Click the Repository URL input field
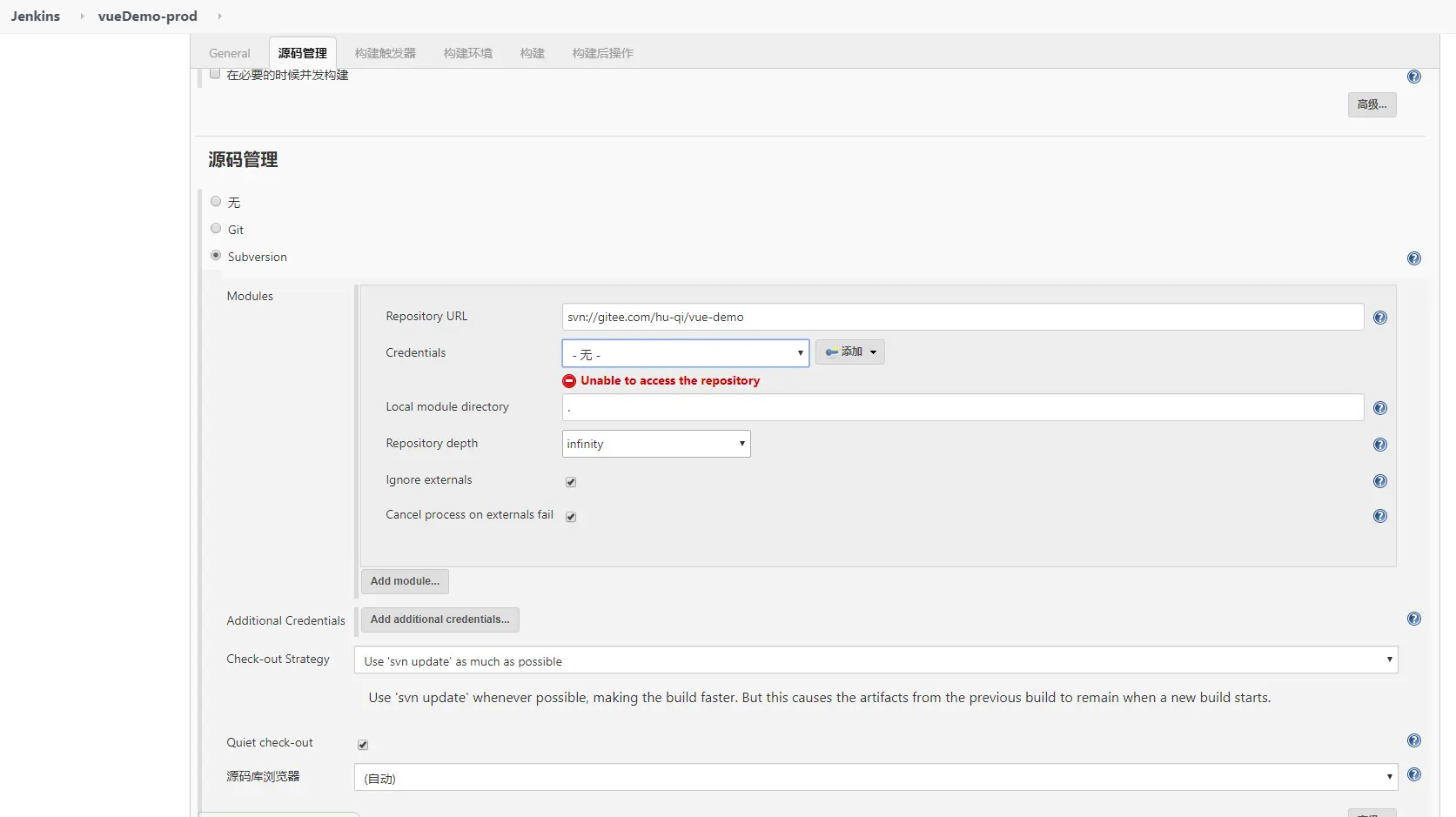 click(963, 317)
